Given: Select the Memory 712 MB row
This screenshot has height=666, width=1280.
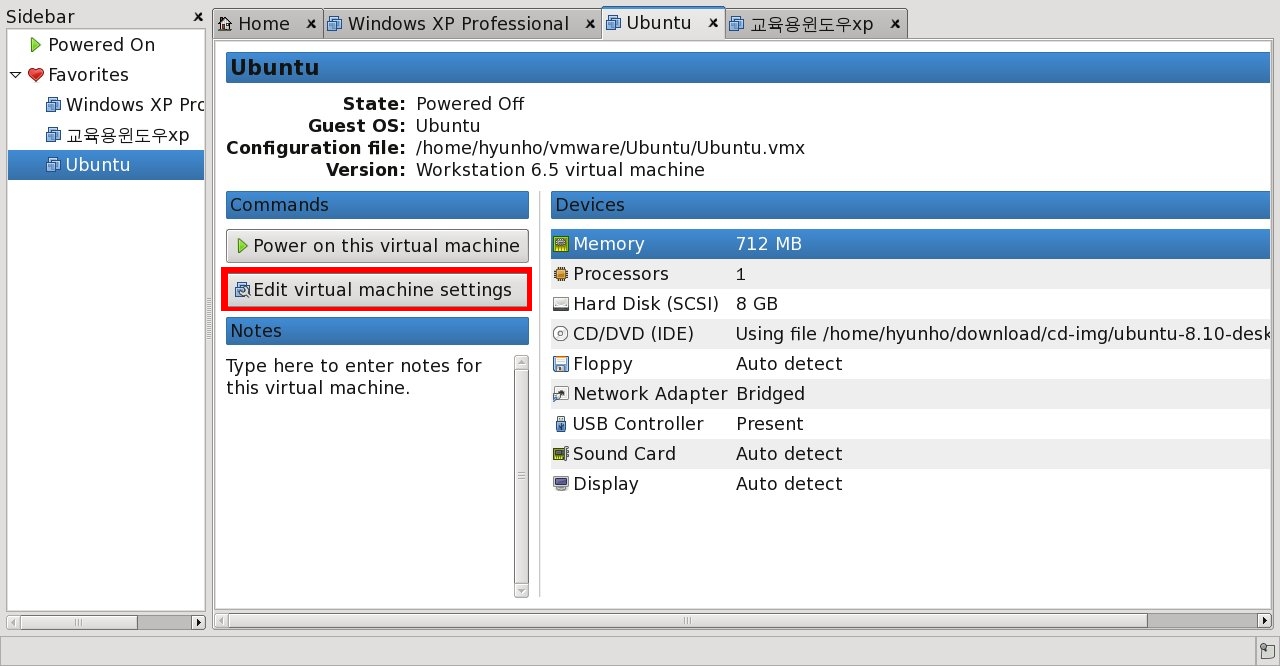Looking at the screenshot, I should [910, 244].
